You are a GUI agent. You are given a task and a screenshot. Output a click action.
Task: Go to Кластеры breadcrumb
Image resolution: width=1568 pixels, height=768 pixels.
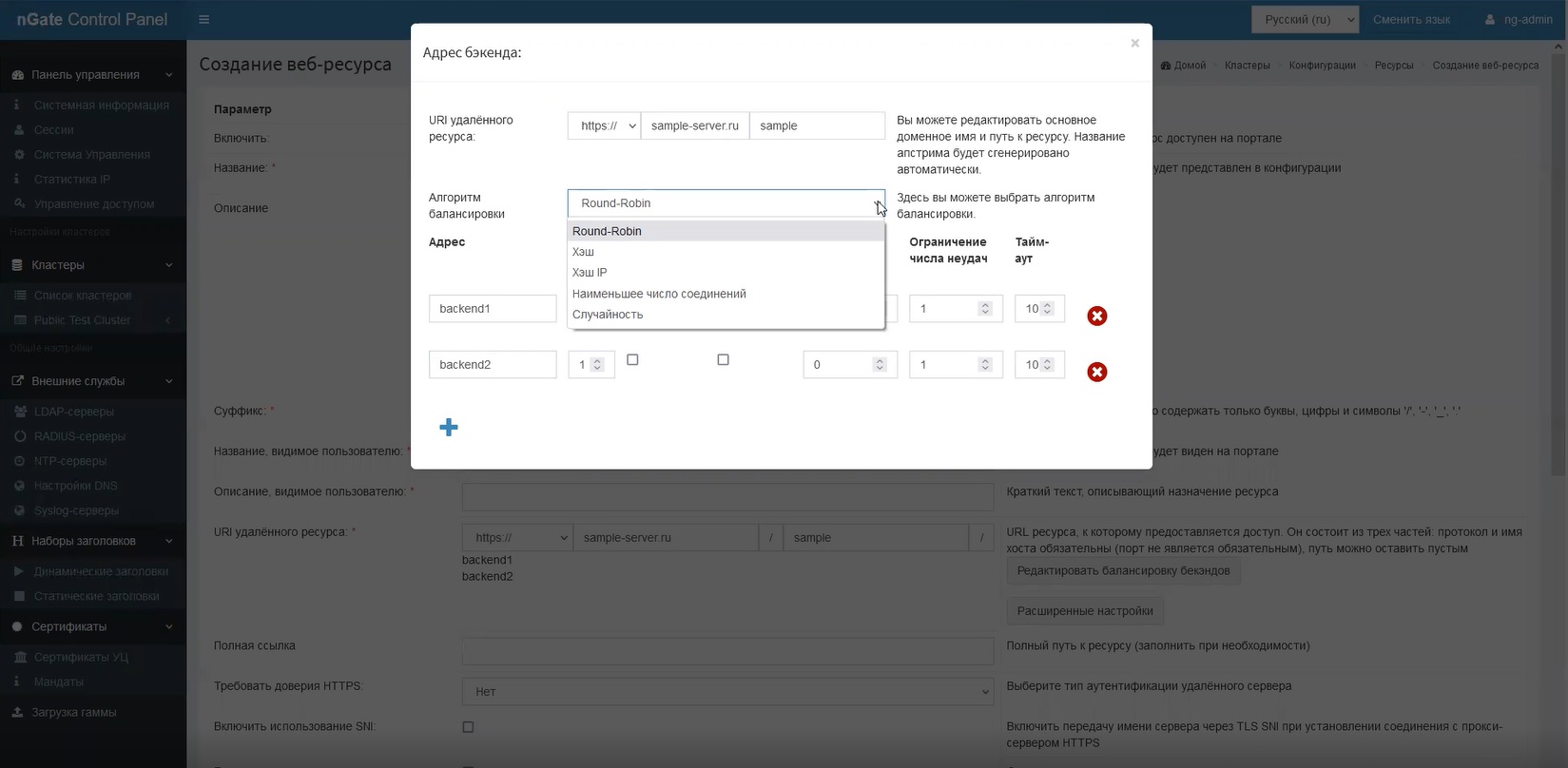[1248, 66]
